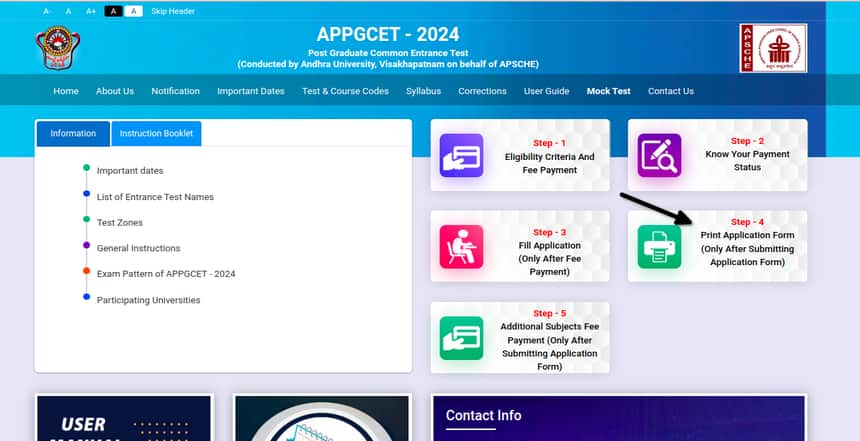Increase font size with A+ button
This screenshot has height=441, width=860.
coord(91,11)
